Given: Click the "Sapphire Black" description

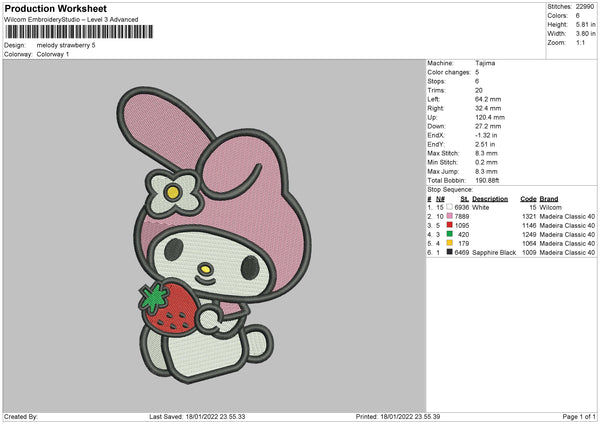Looking at the screenshot, I should click(x=494, y=253).
